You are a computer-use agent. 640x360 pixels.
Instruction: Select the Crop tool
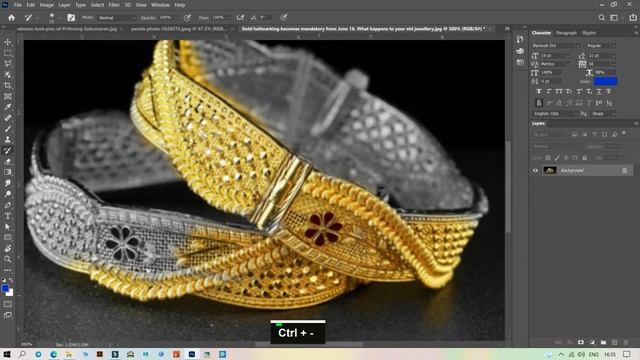[x=8, y=86]
